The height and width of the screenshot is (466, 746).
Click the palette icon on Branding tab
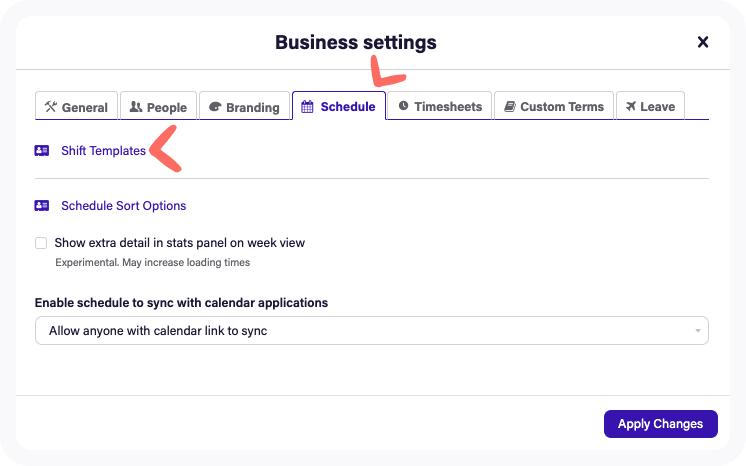[215, 107]
